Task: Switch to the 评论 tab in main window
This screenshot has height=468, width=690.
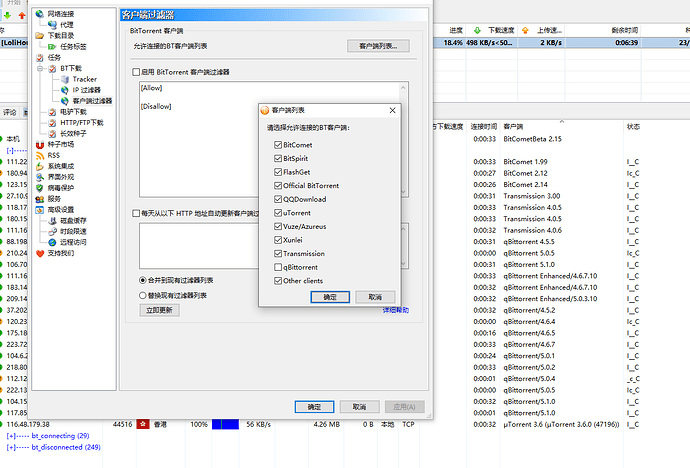Action: click(x=10, y=113)
